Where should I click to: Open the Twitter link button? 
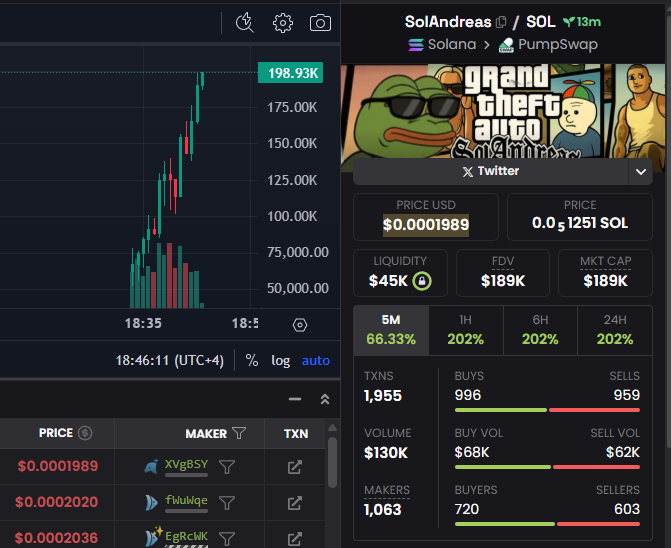490,172
